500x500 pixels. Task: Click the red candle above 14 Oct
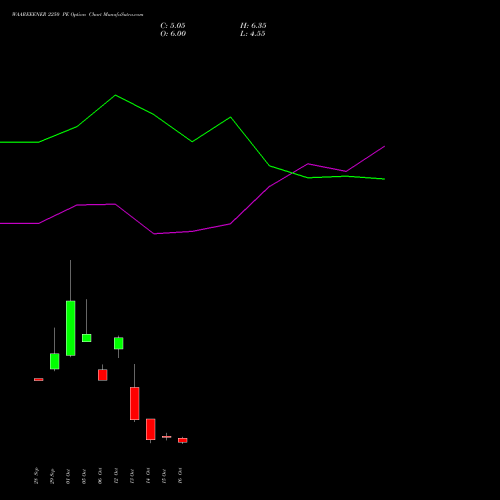pos(151,429)
